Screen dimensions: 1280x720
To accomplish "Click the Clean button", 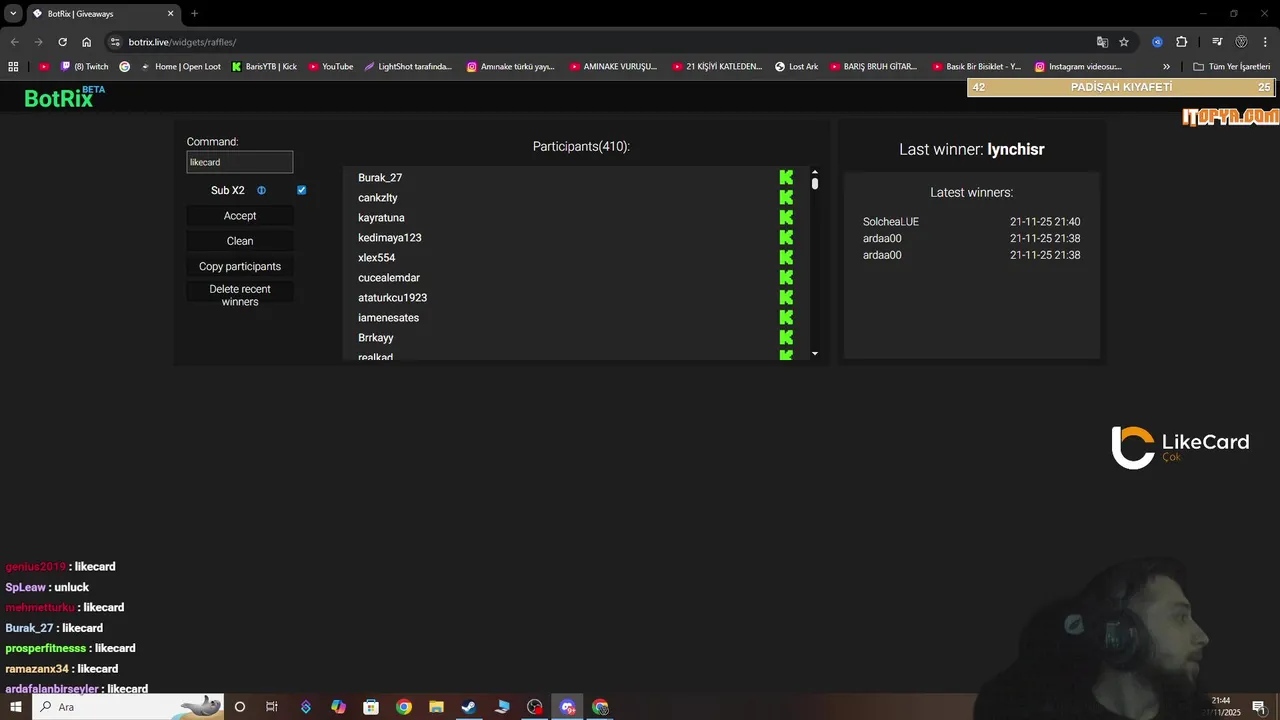I will coord(240,241).
